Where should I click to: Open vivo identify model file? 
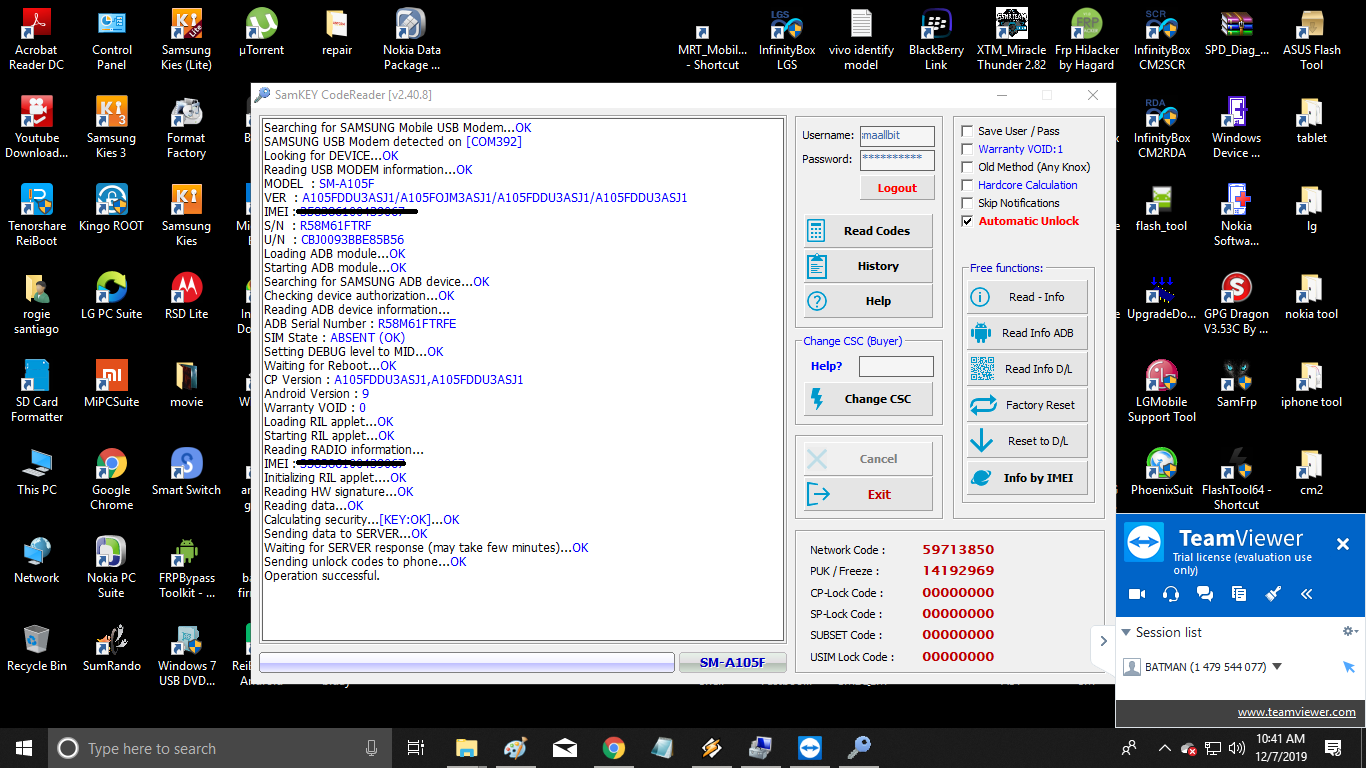click(x=861, y=39)
